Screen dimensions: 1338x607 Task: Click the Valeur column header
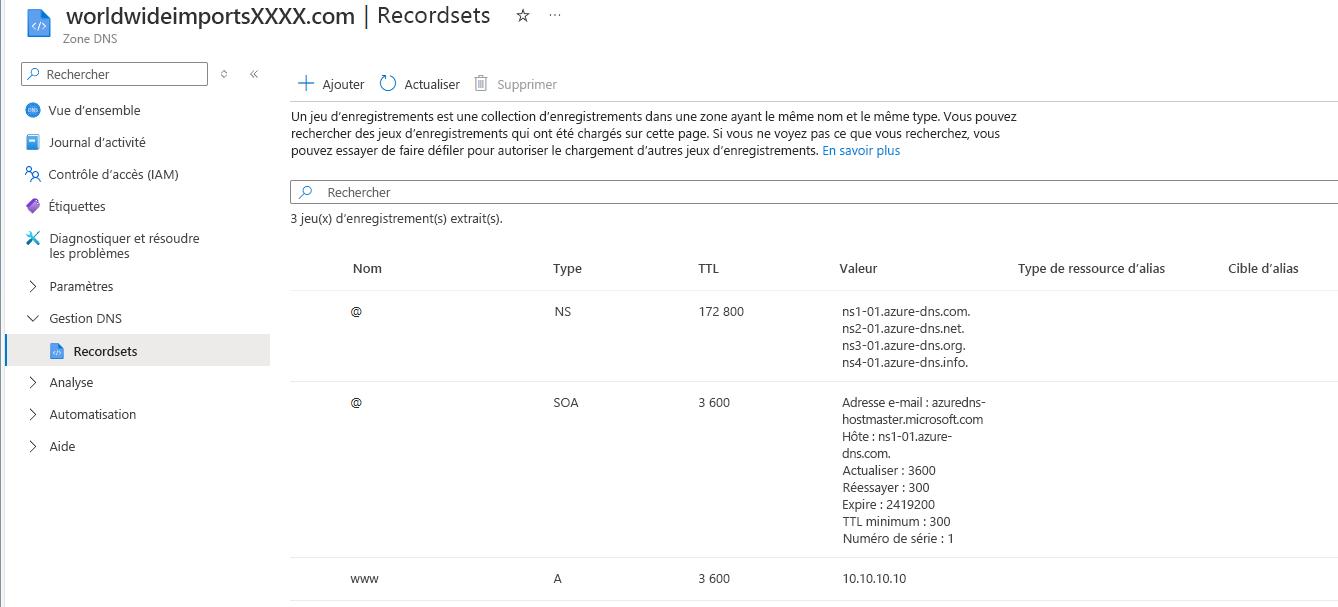(x=858, y=268)
